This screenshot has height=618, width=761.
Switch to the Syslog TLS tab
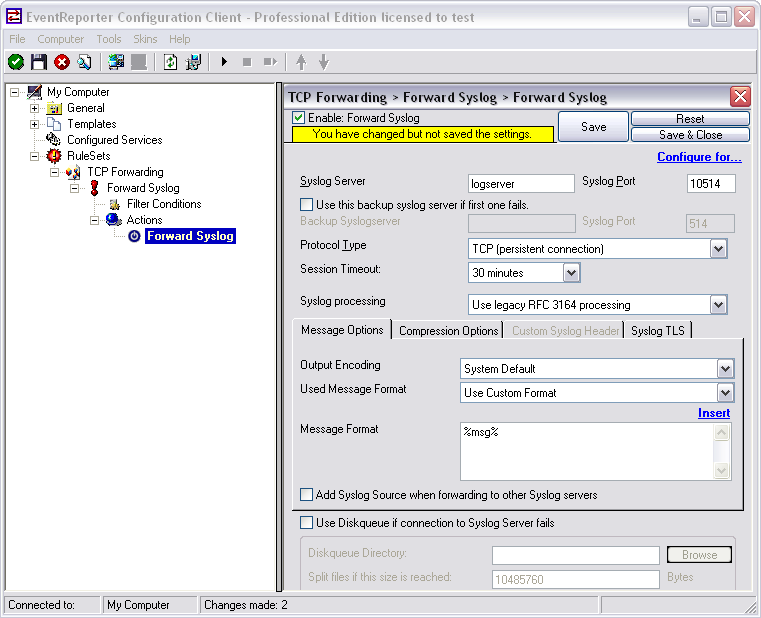[x=658, y=331]
